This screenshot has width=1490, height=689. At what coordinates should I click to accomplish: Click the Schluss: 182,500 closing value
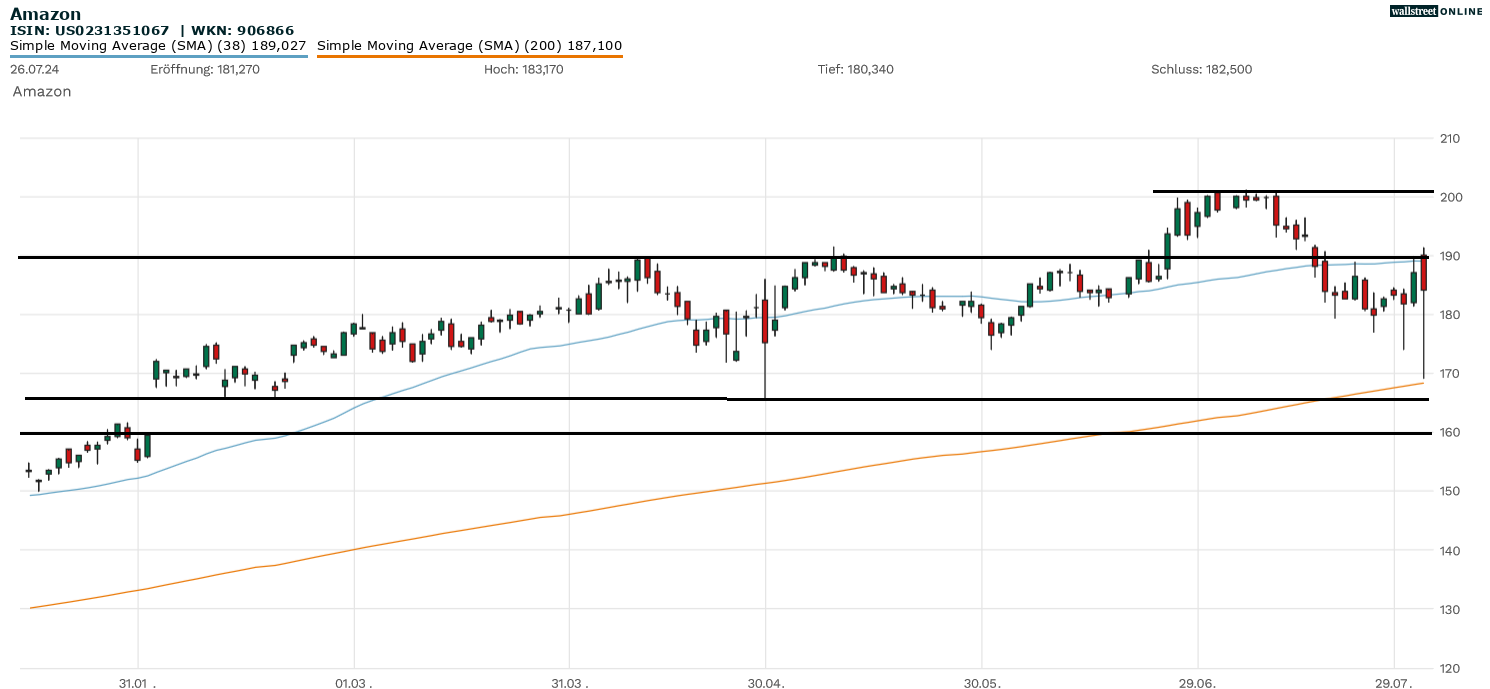pos(1202,70)
